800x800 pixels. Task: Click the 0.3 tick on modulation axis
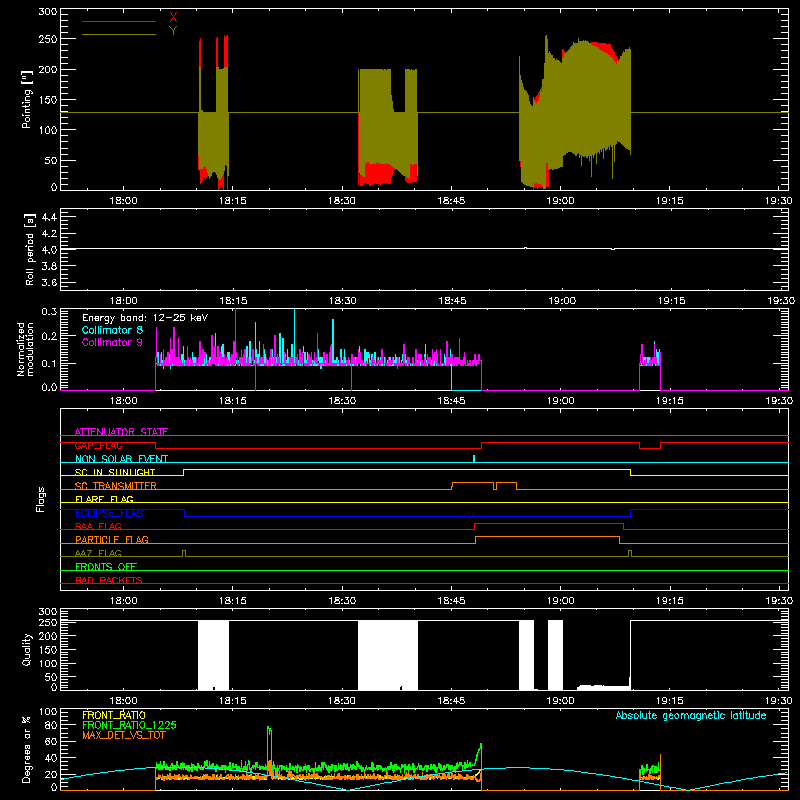point(49,311)
